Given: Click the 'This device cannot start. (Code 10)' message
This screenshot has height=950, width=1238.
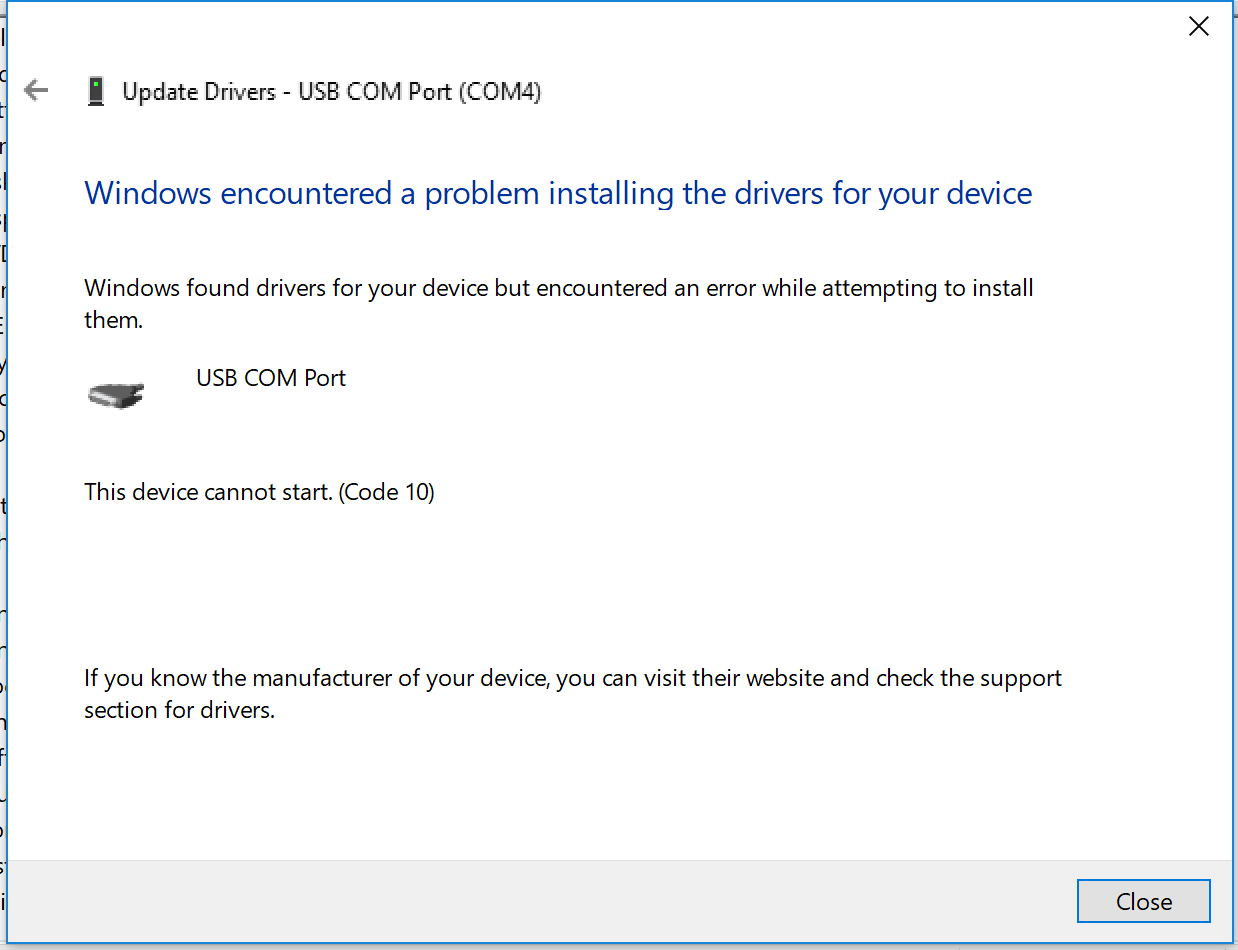Looking at the screenshot, I should coord(260,492).
